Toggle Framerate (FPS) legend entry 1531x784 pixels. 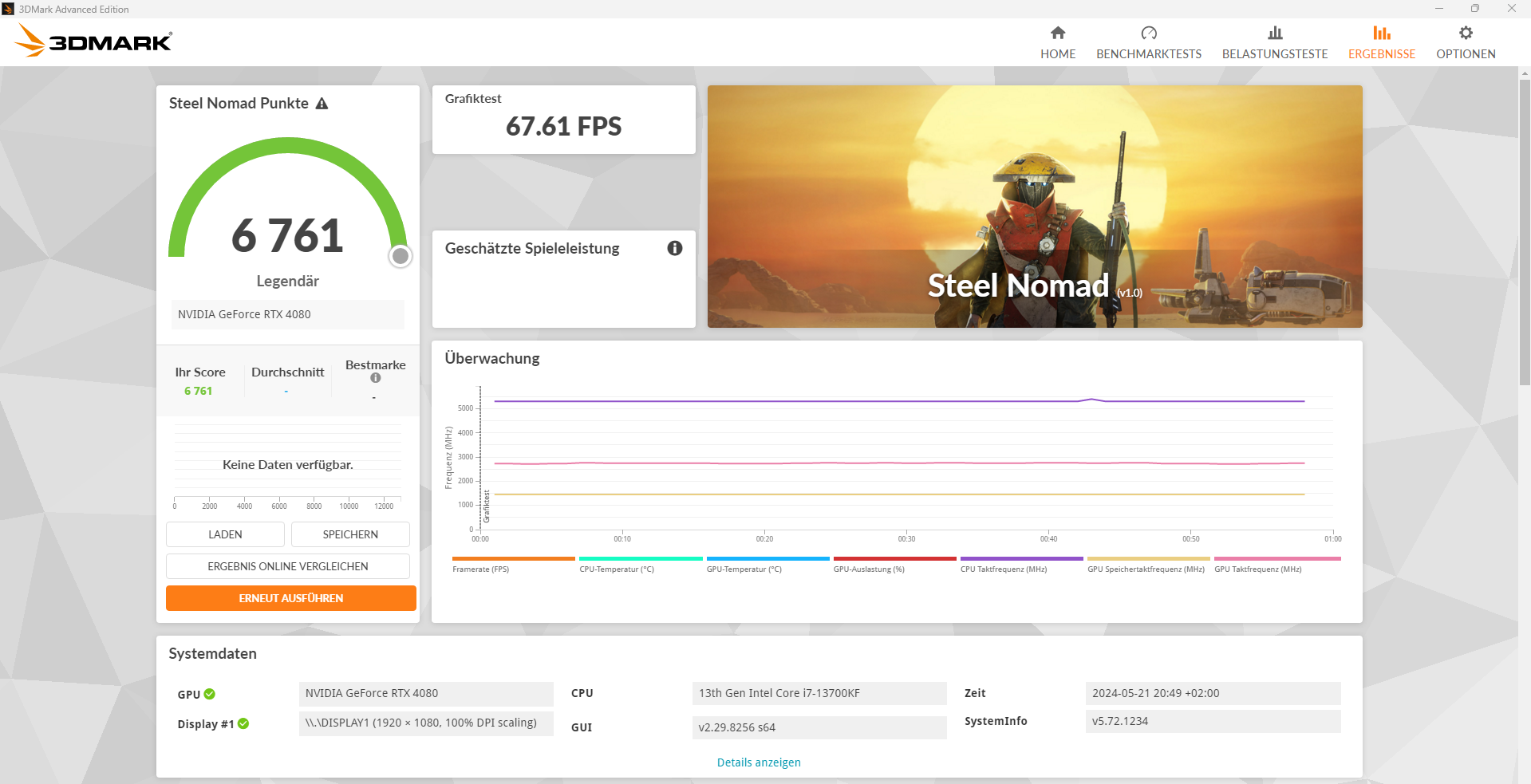pos(513,565)
